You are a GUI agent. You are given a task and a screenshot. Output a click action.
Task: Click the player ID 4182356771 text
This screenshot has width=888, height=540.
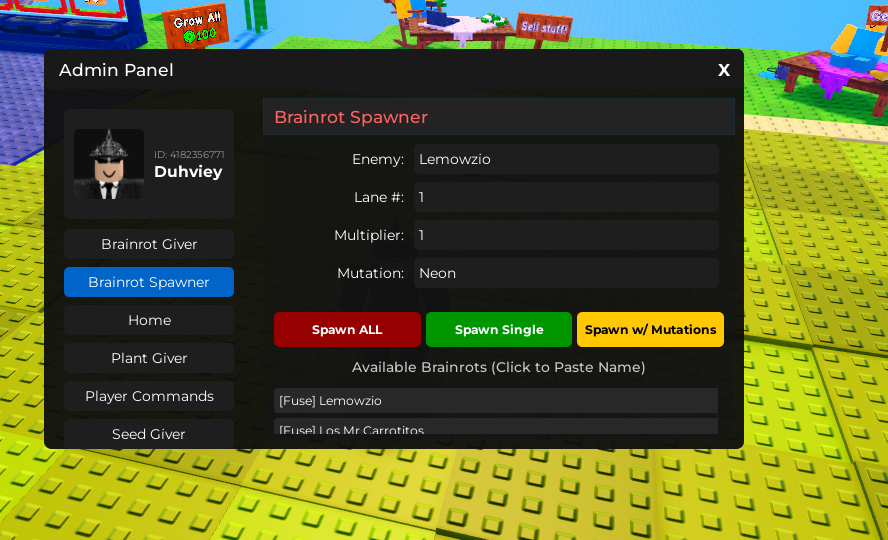pyautogui.click(x=189, y=154)
